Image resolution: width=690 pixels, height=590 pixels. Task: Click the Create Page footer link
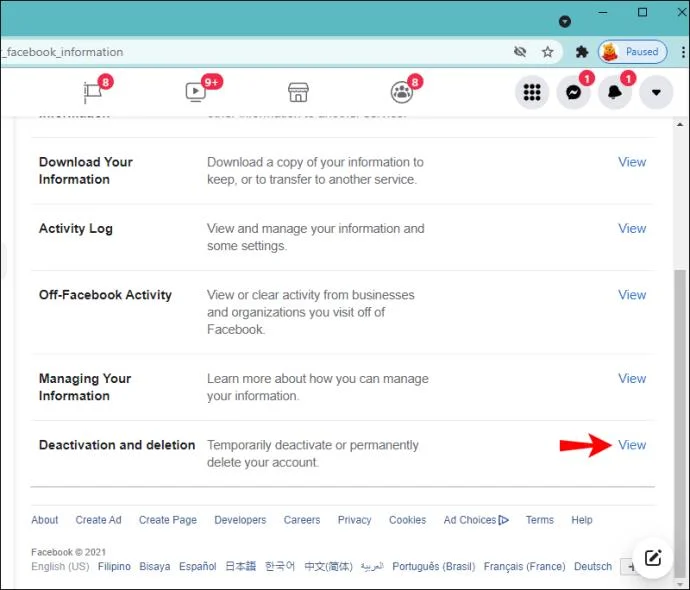click(168, 520)
